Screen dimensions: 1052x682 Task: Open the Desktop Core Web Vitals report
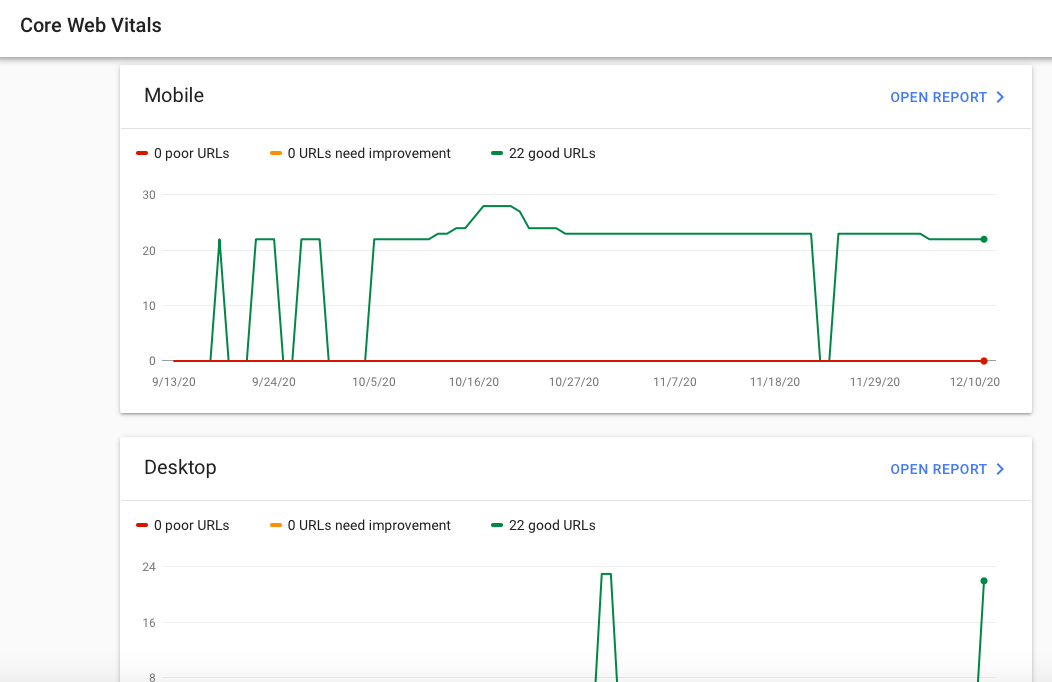pos(947,469)
